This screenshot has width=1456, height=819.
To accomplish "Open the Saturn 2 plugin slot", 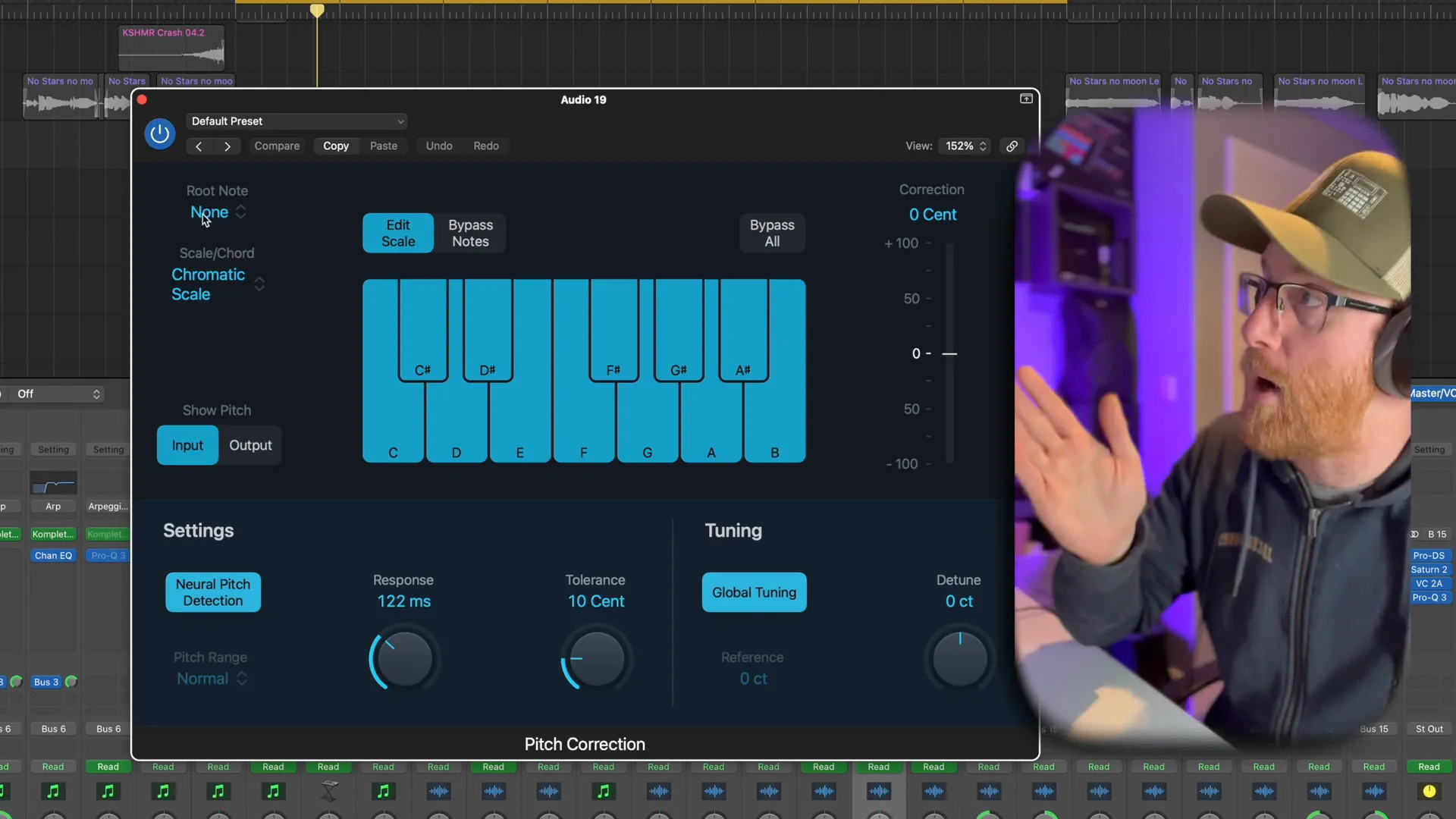I will coord(1429,570).
